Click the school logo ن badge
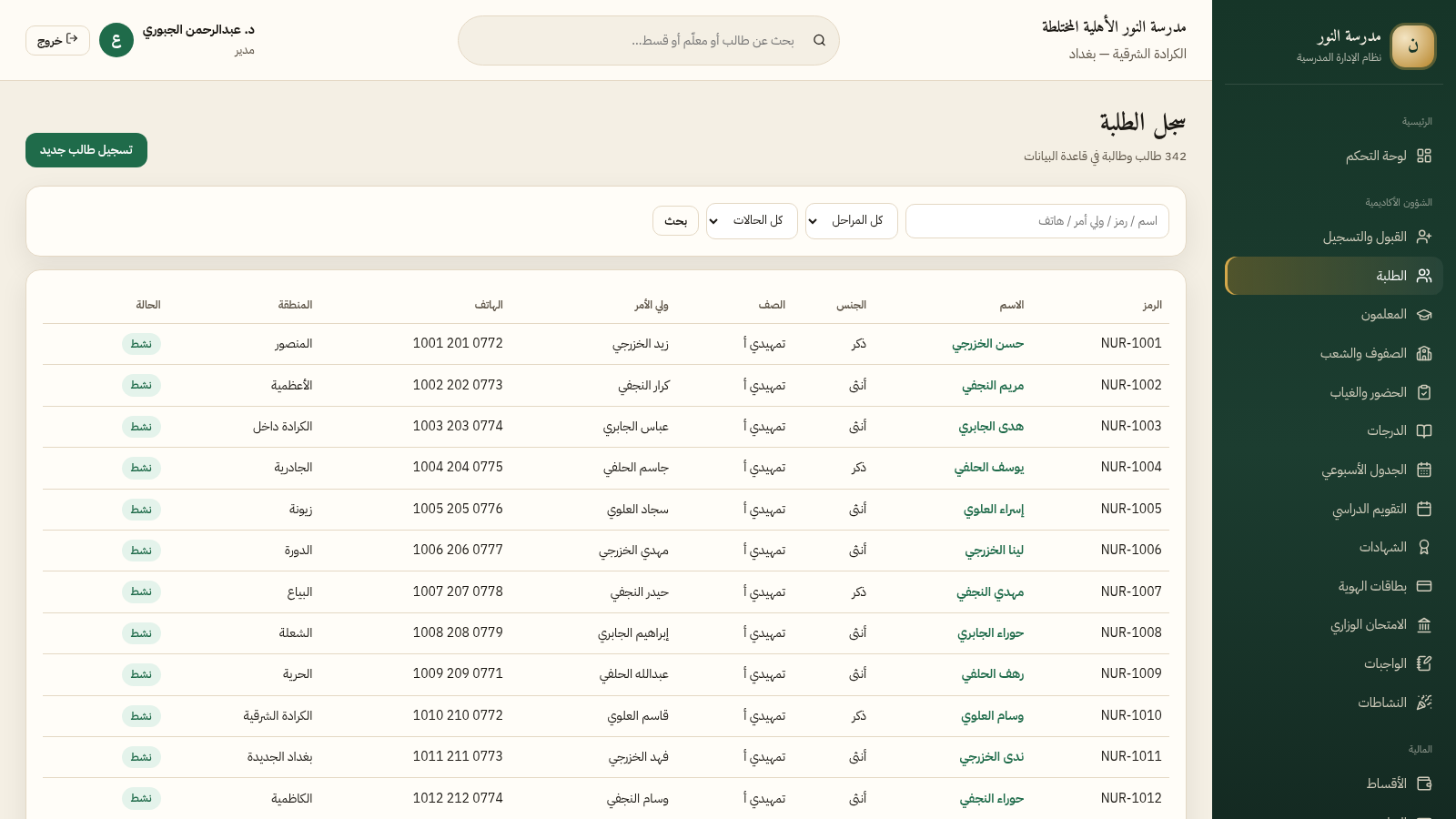The image size is (1456, 819). pos(1413,46)
